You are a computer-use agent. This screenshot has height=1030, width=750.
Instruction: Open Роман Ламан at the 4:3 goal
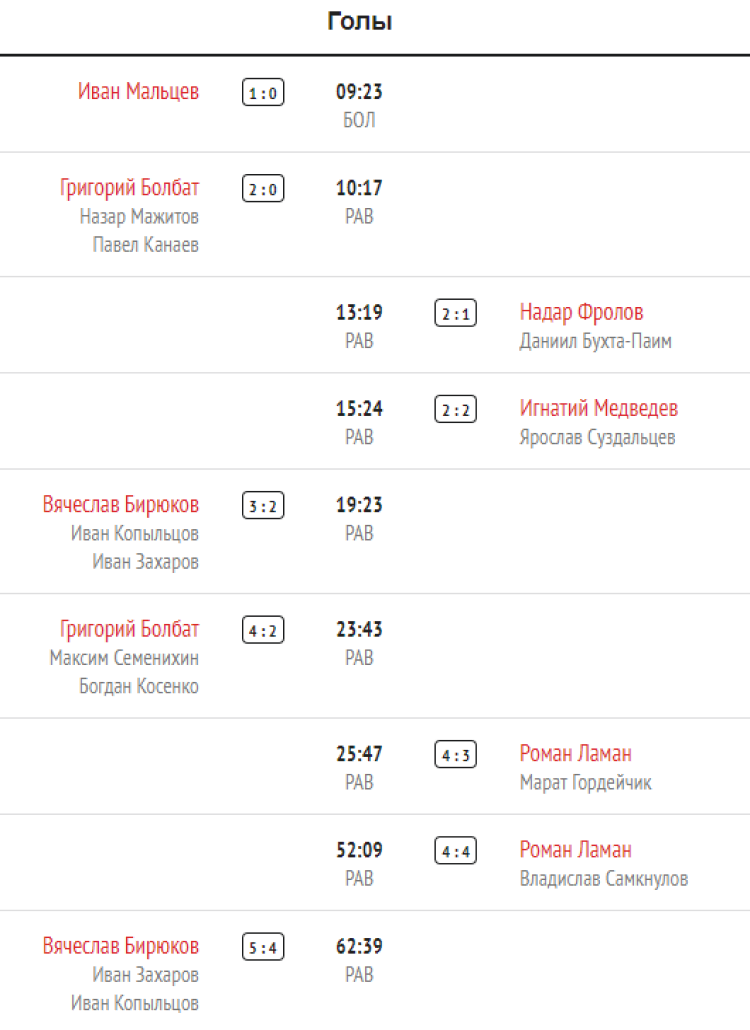pyautogui.click(x=575, y=754)
